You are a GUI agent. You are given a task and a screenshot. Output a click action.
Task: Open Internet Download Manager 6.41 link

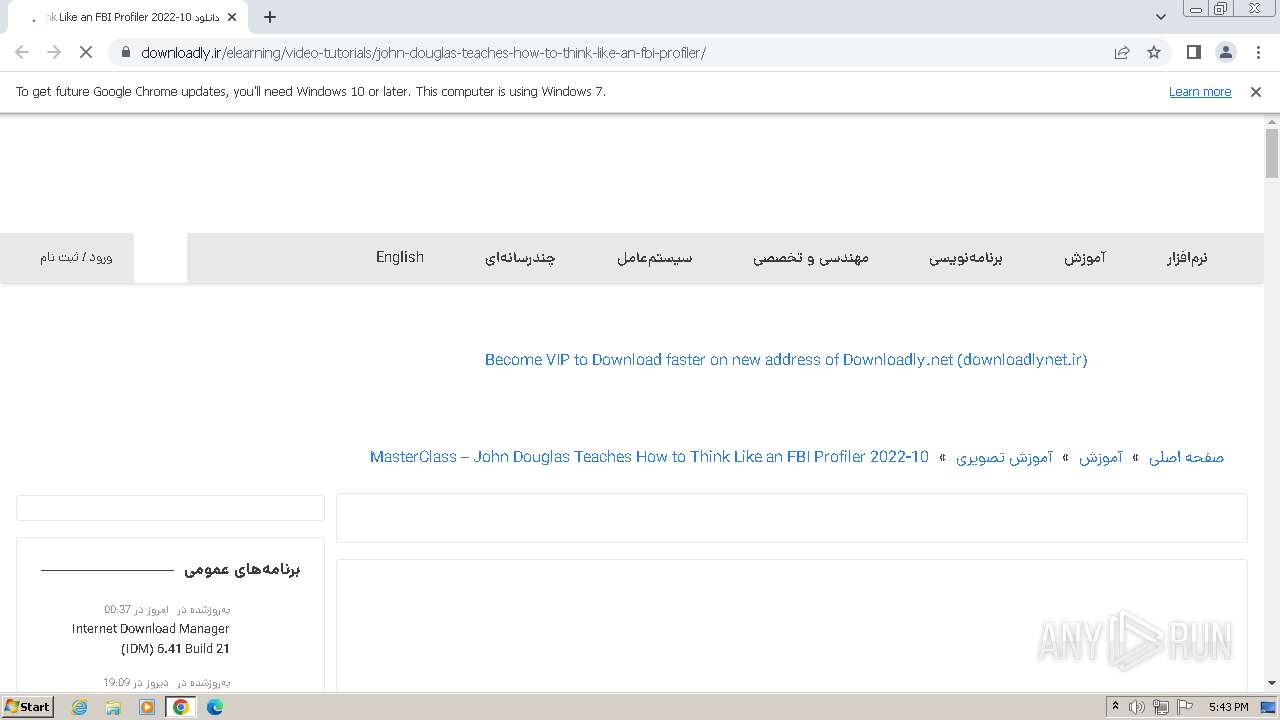(150, 639)
